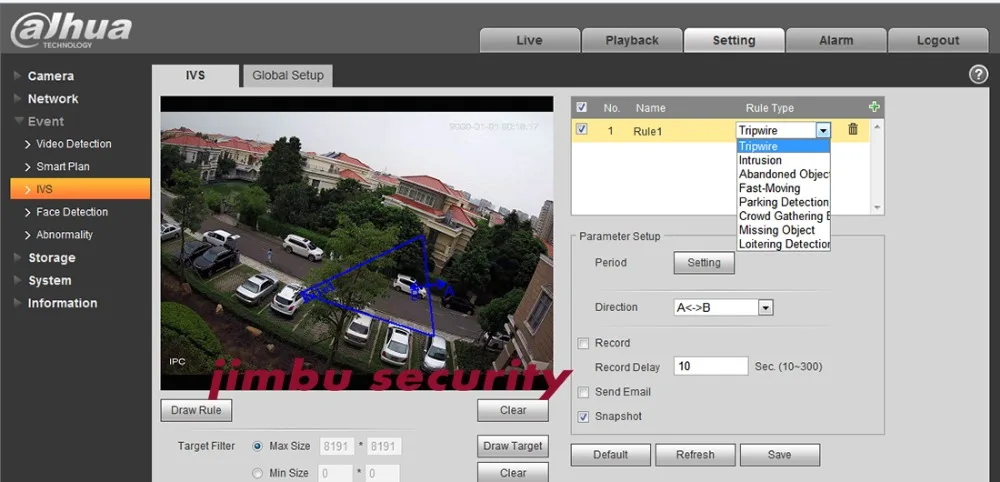Open Face Detection in sidebar
Image resolution: width=1000 pixels, height=482 pixels.
(71, 212)
